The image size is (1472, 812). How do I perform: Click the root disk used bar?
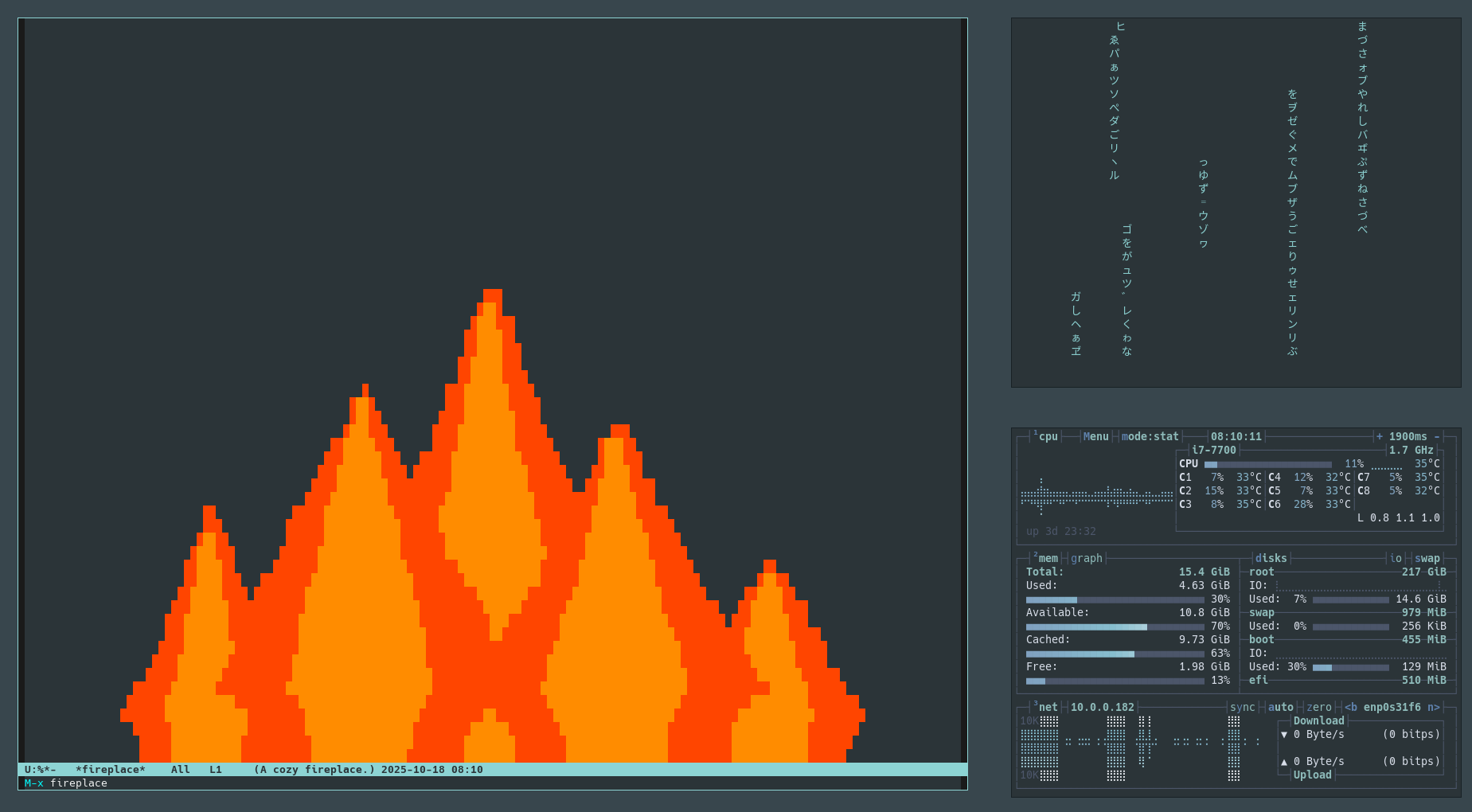coord(1350,599)
